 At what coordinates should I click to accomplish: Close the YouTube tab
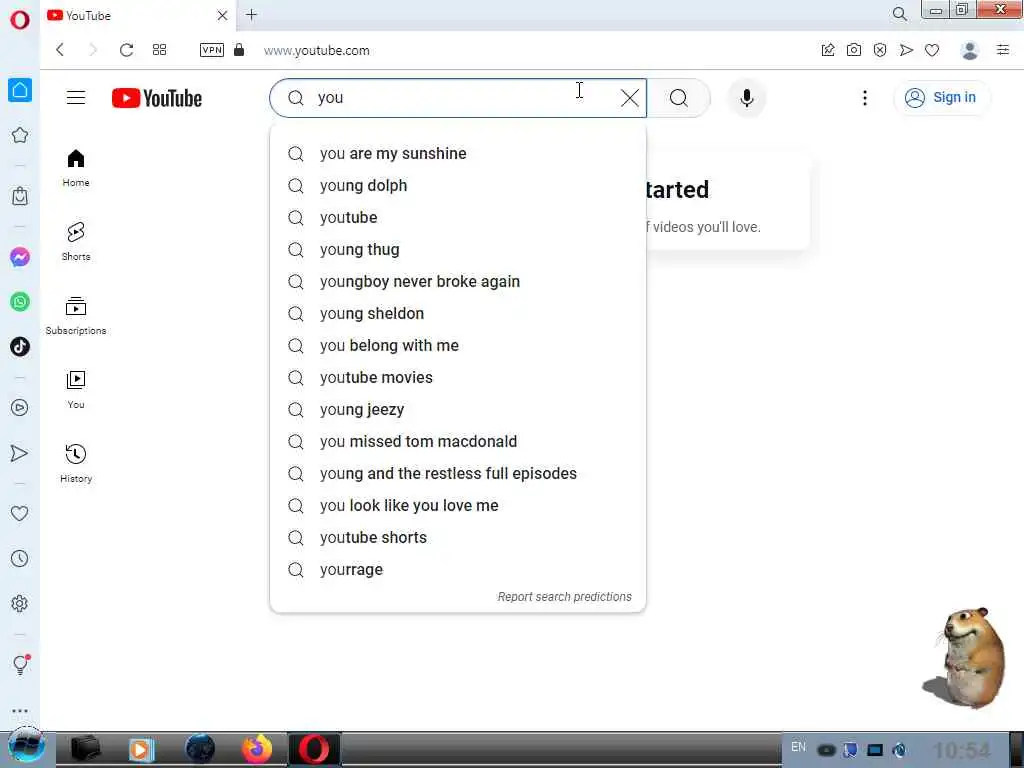(222, 15)
